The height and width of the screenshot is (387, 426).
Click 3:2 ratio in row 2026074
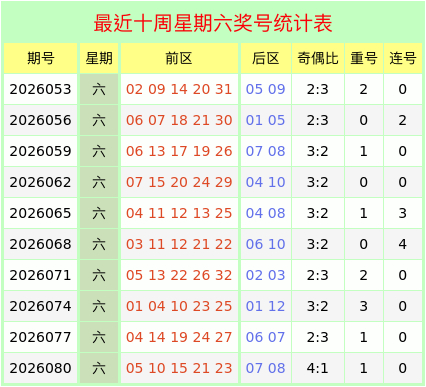pos(318,306)
